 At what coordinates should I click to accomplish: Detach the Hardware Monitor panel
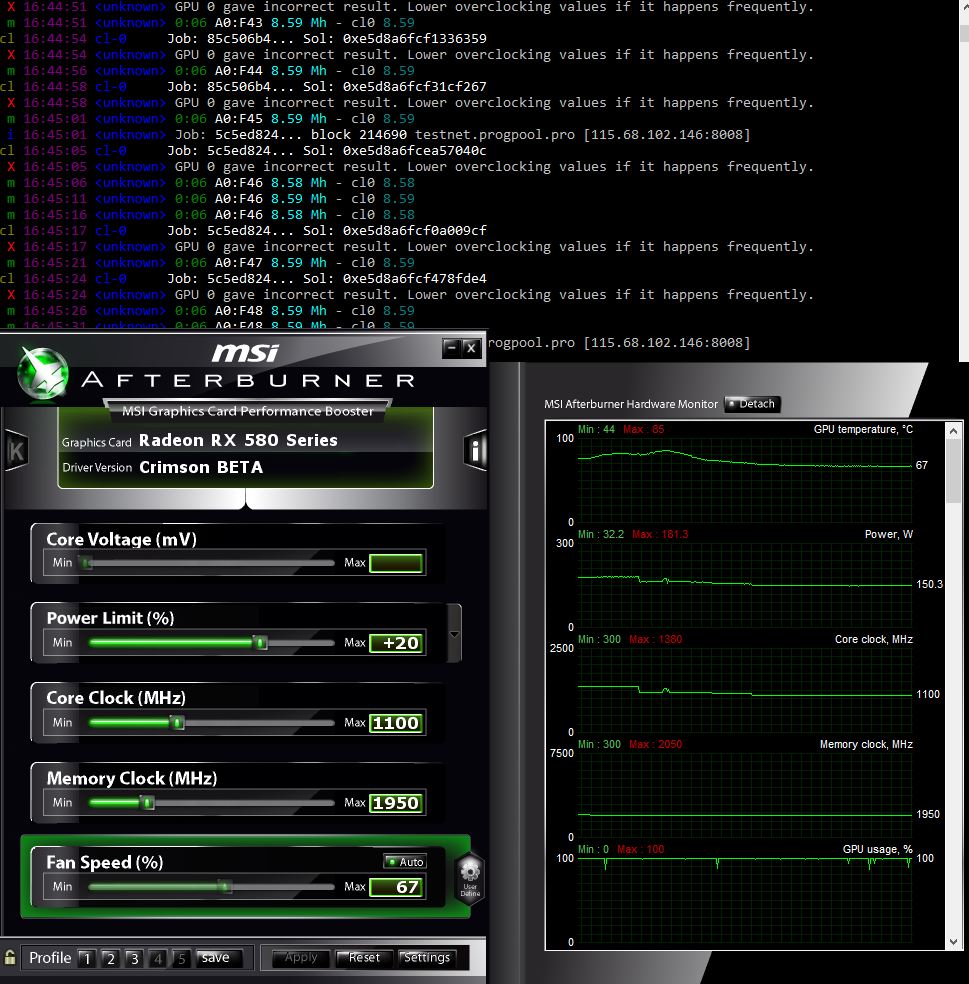point(752,404)
